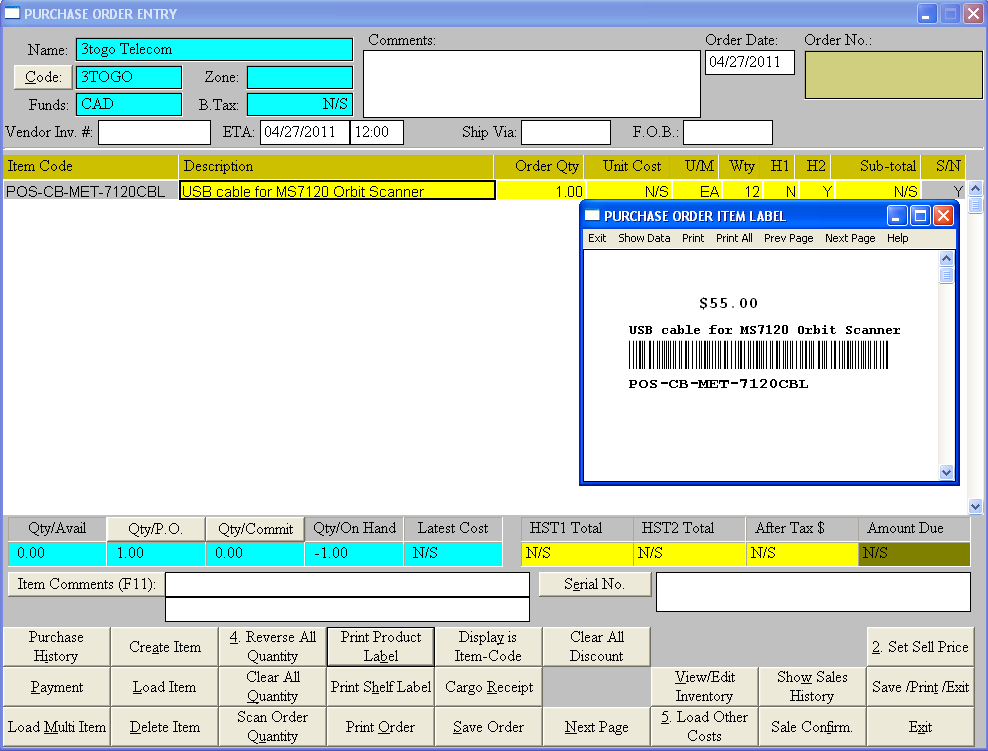This screenshot has height=751, width=988.
Task: Open Show Data menu in label window
Action: (x=644, y=238)
